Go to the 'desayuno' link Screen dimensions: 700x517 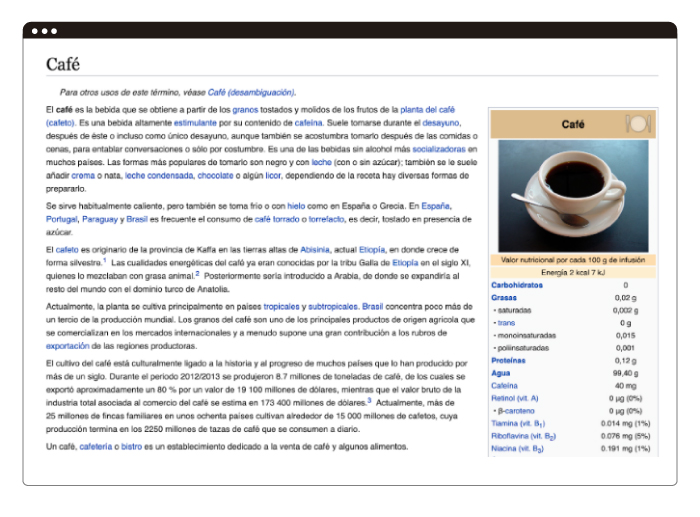(x=441, y=123)
